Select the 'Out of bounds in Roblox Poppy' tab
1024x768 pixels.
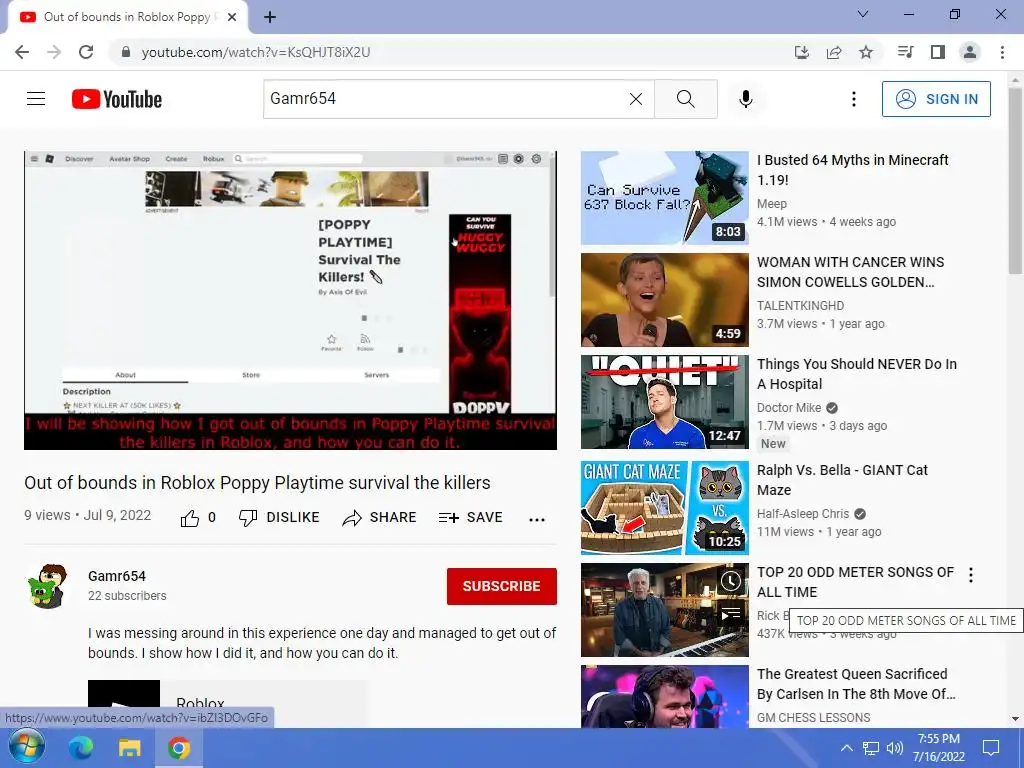[x=127, y=17]
